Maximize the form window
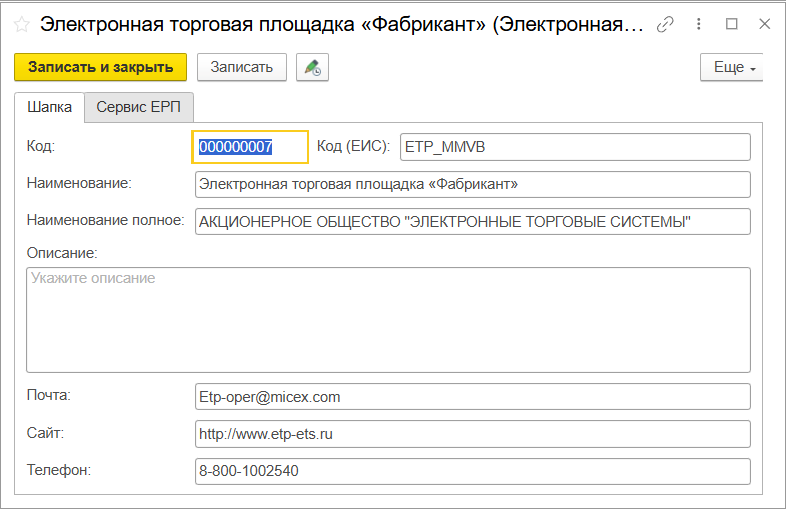This screenshot has width=786, height=509. tap(732, 24)
